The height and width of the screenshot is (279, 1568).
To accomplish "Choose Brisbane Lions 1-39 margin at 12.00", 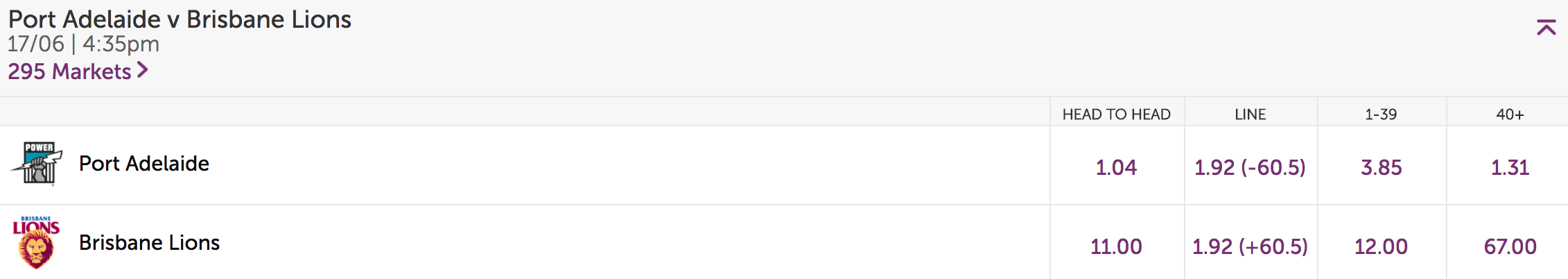I will 1381,246.
